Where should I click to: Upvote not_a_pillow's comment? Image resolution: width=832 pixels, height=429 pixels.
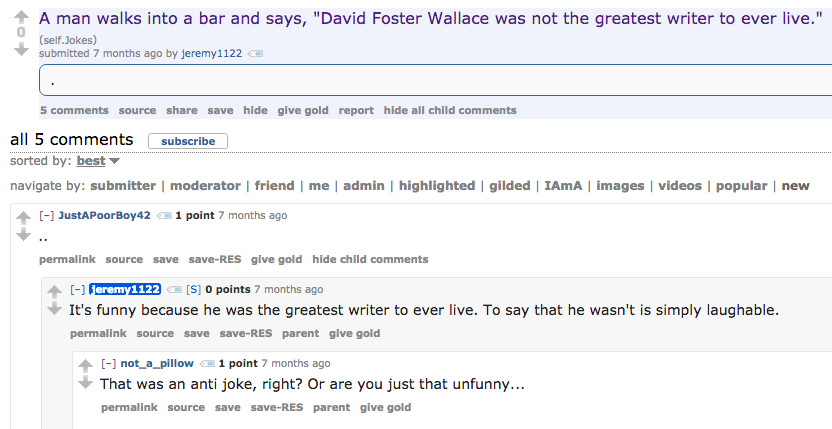coord(86,365)
